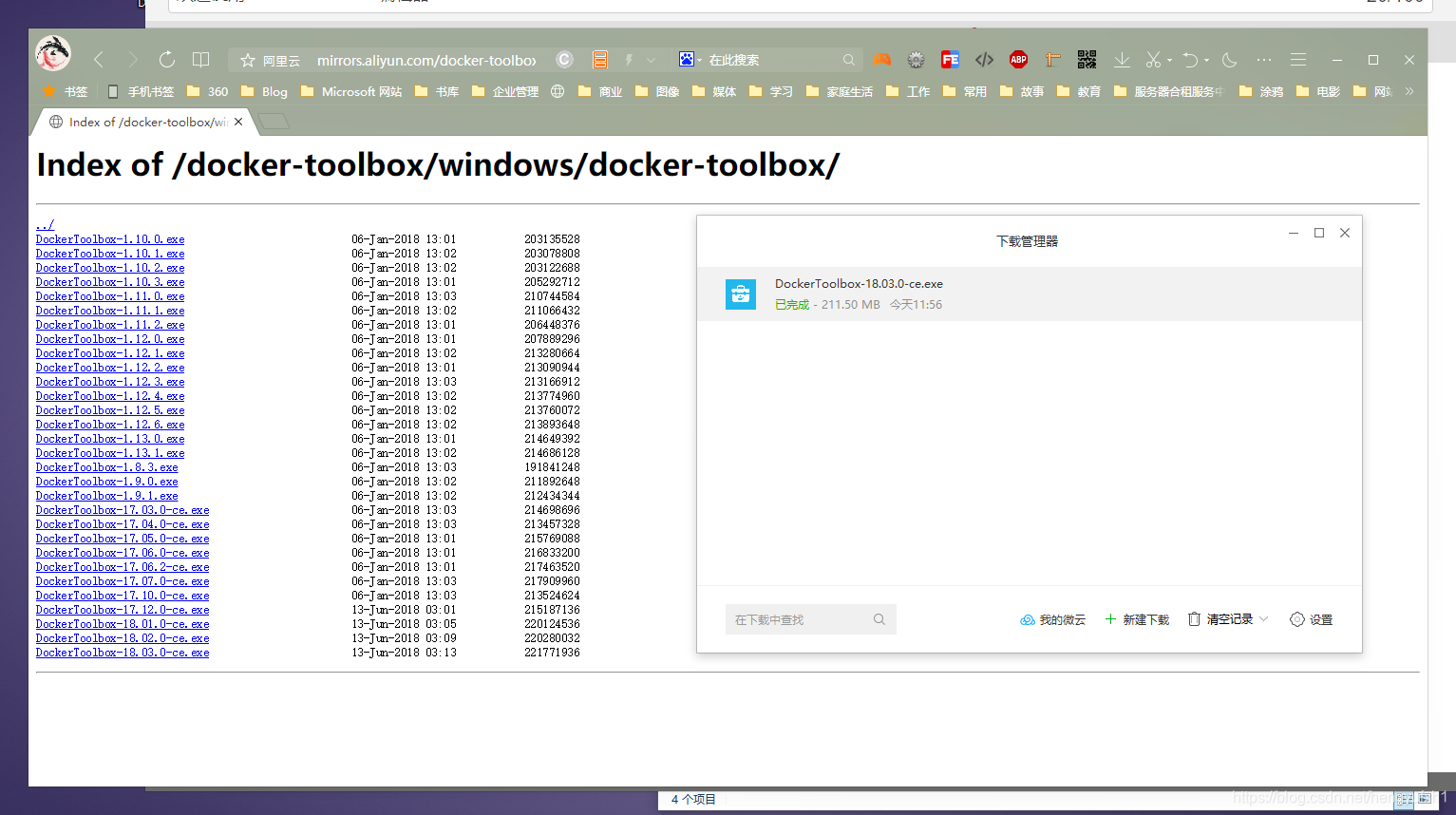Click the scissors screenshot tool
This screenshot has width=1456, height=815.
1153,60
